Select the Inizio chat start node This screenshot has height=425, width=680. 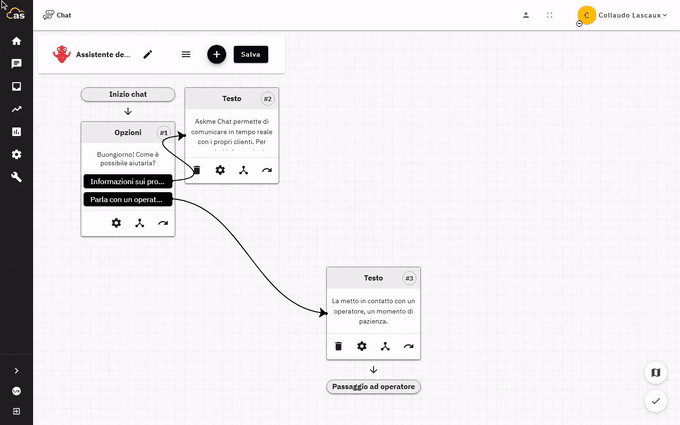pyautogui.click(x=128, y=95)
